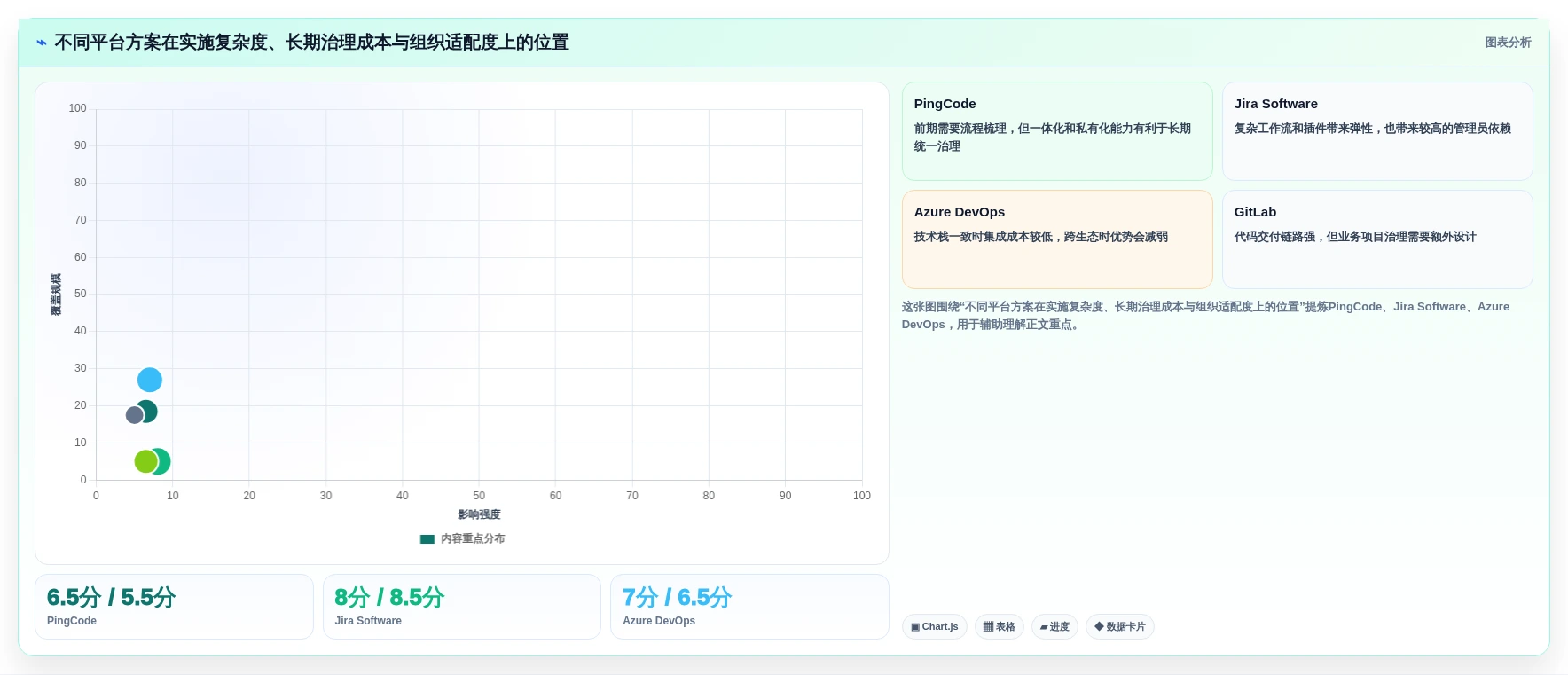Open the Azure DevOps 7分 / 6.5分 stat card
The height and width of the screenshot is (675, 1568).
tap(749, 607)
